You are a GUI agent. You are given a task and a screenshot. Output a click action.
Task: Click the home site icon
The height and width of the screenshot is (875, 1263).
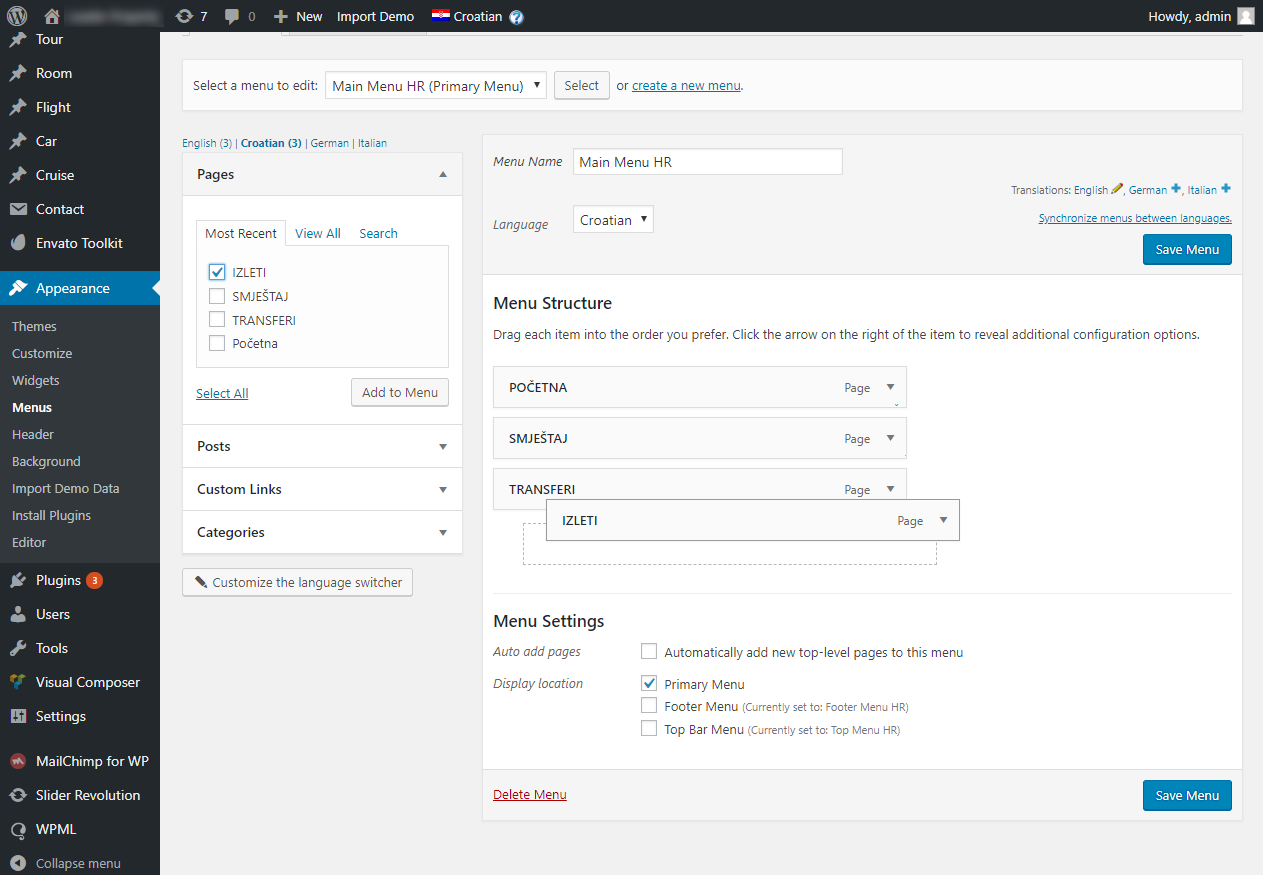coord(52,16)
